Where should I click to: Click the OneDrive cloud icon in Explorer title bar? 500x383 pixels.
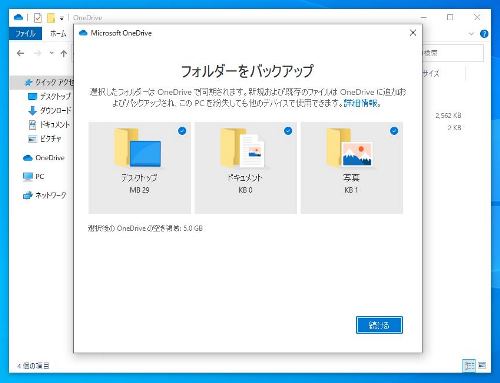(x=19, y=17)
